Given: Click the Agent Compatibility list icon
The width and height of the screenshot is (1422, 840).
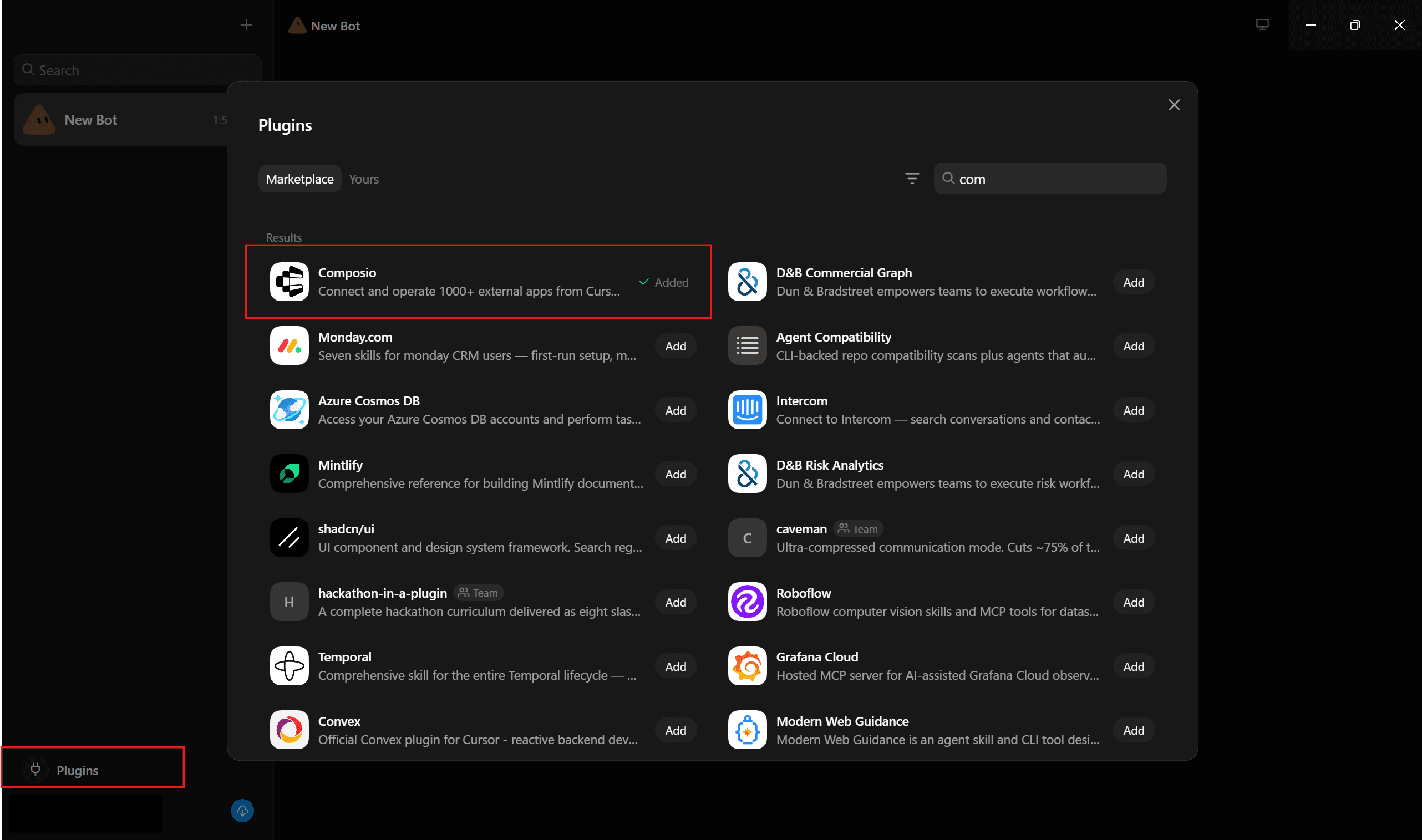Looking at the screenshot, I should click(747, 346).
